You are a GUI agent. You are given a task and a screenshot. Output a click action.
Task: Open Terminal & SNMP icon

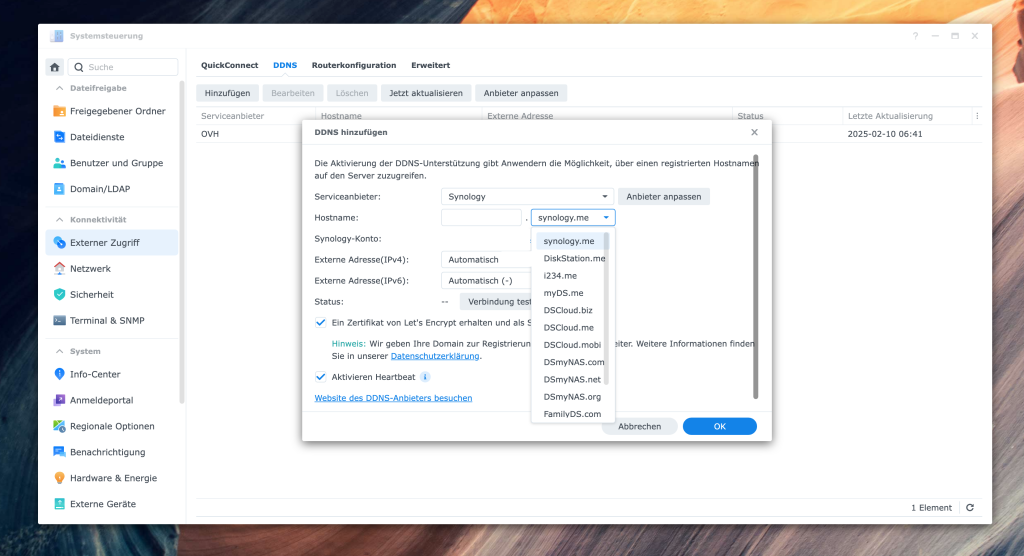(x=59, y=321)
